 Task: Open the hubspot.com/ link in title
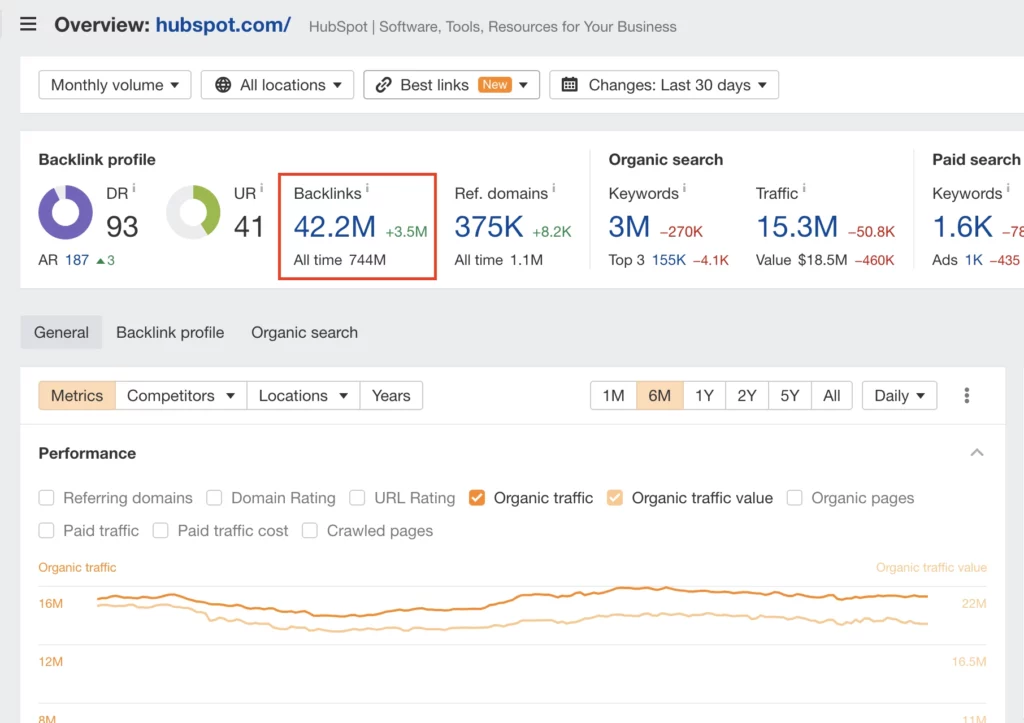pyautogui.click(x=223, y=25)
